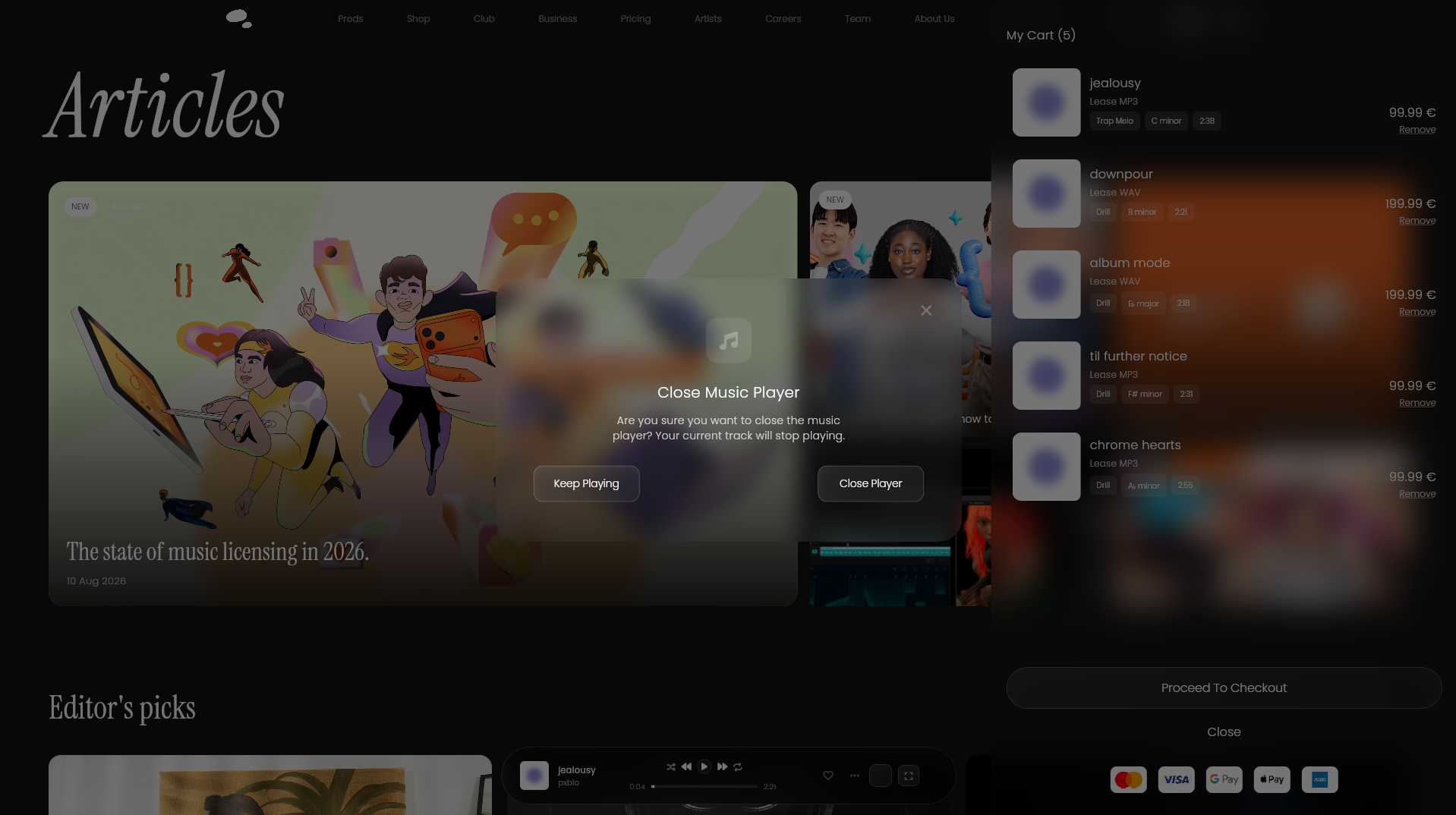This screenshot has width=1456, height=815.
Task: Open the Club navigation item
Action: coord(484,19)
